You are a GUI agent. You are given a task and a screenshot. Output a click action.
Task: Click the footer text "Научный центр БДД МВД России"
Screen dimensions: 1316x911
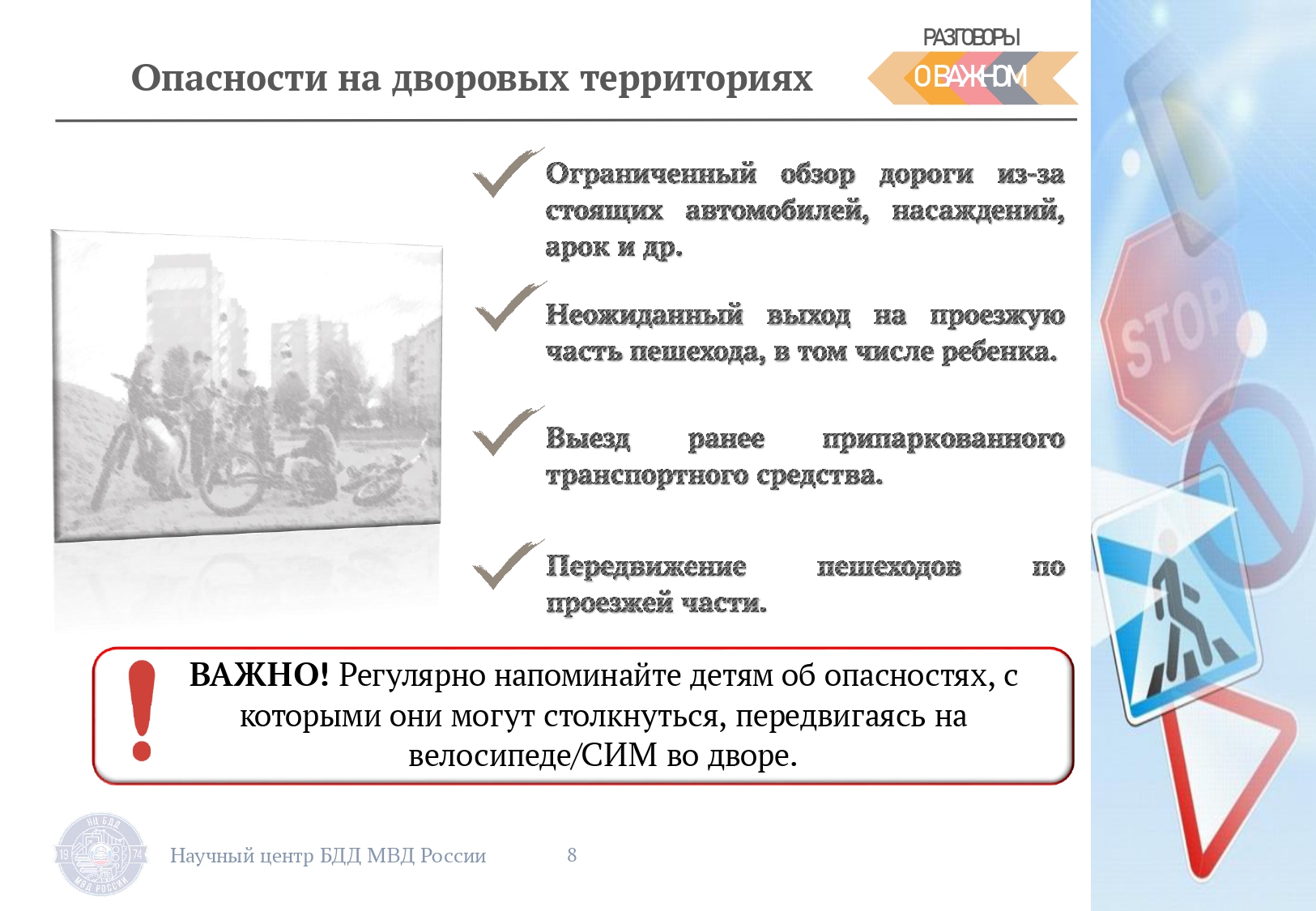click(328, 855)
